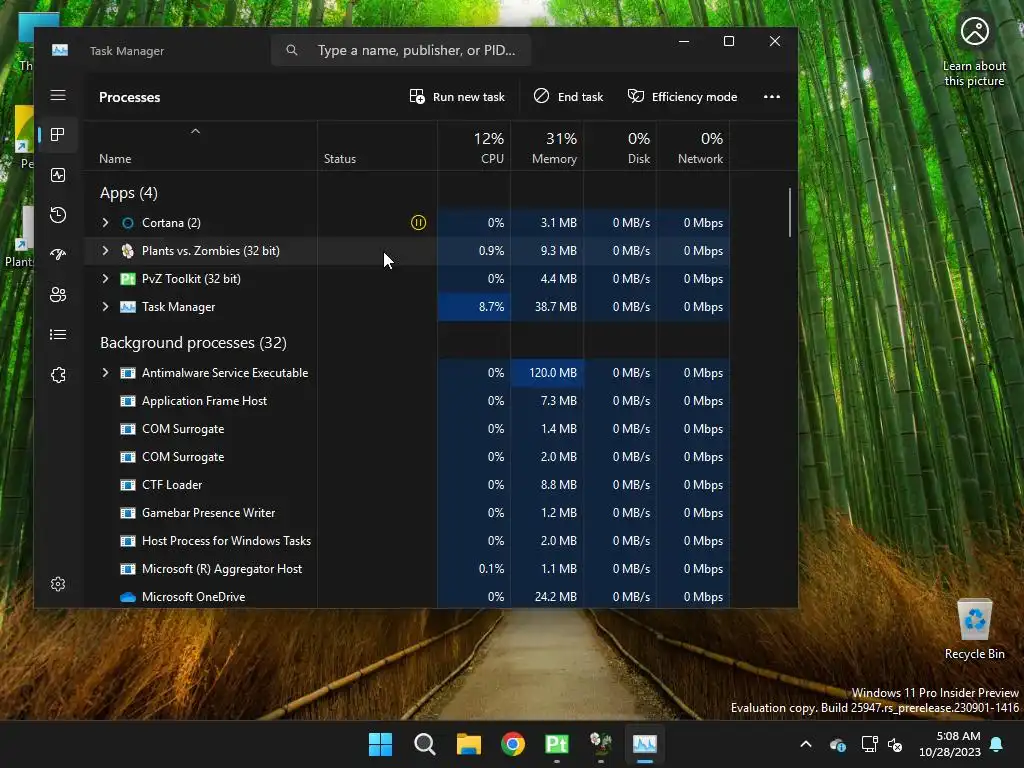
Task: Select the Processes page icon in sidebar
Action: point(58,135)
